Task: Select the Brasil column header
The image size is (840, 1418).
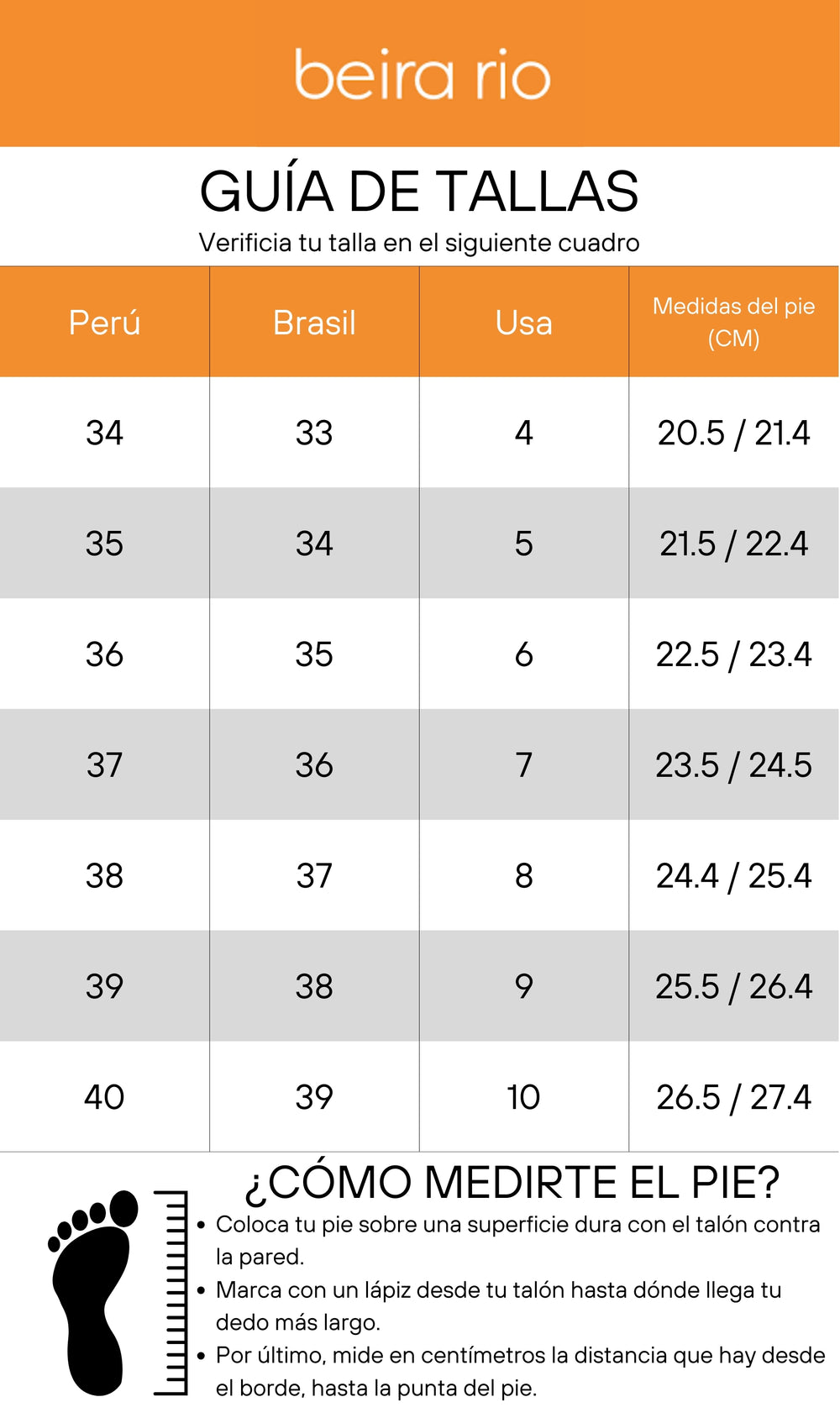Action: [314, 323]
